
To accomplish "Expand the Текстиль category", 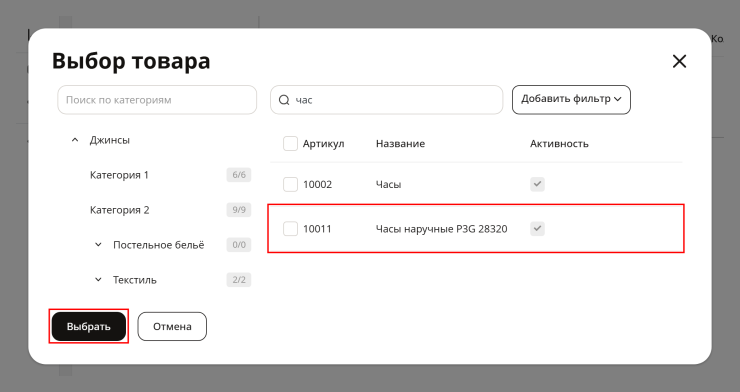I will [x=98, y=280].
